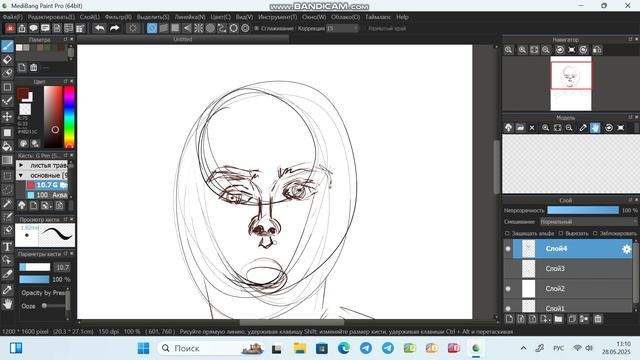Open Слой4 layer settings gear

pos(627,249)
